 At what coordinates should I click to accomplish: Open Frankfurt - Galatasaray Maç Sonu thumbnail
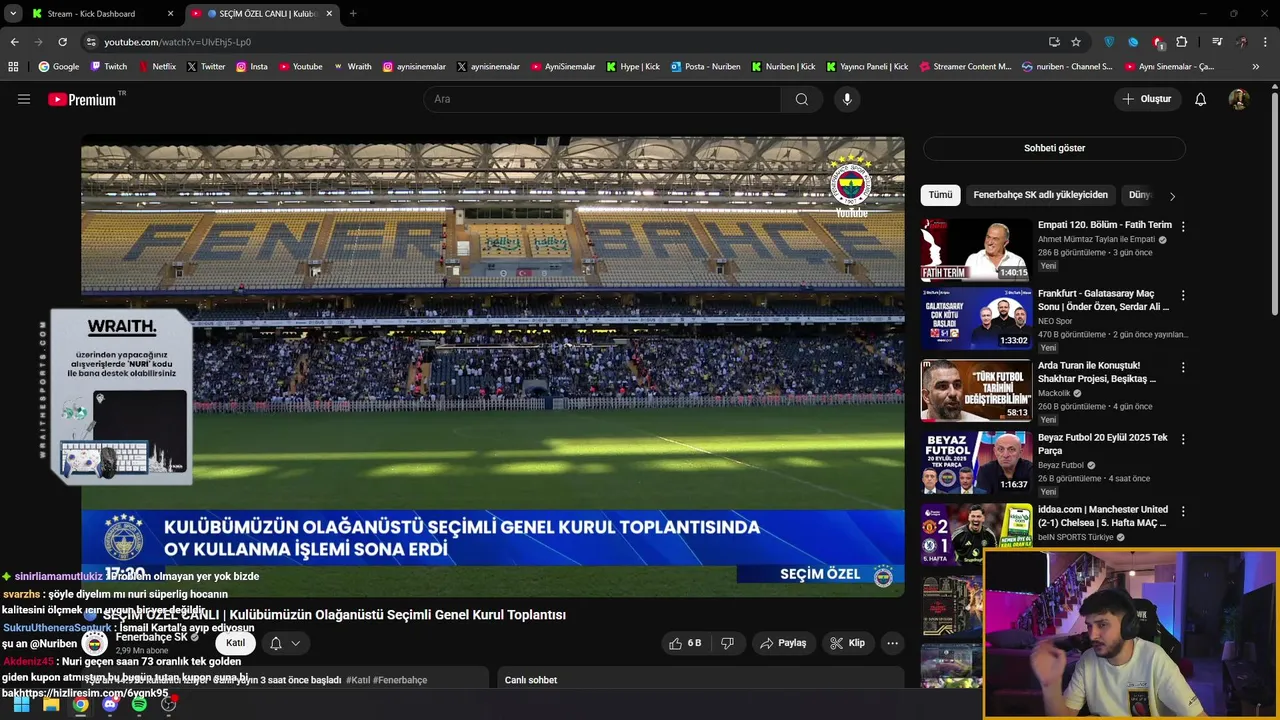[x=976, y=318]
